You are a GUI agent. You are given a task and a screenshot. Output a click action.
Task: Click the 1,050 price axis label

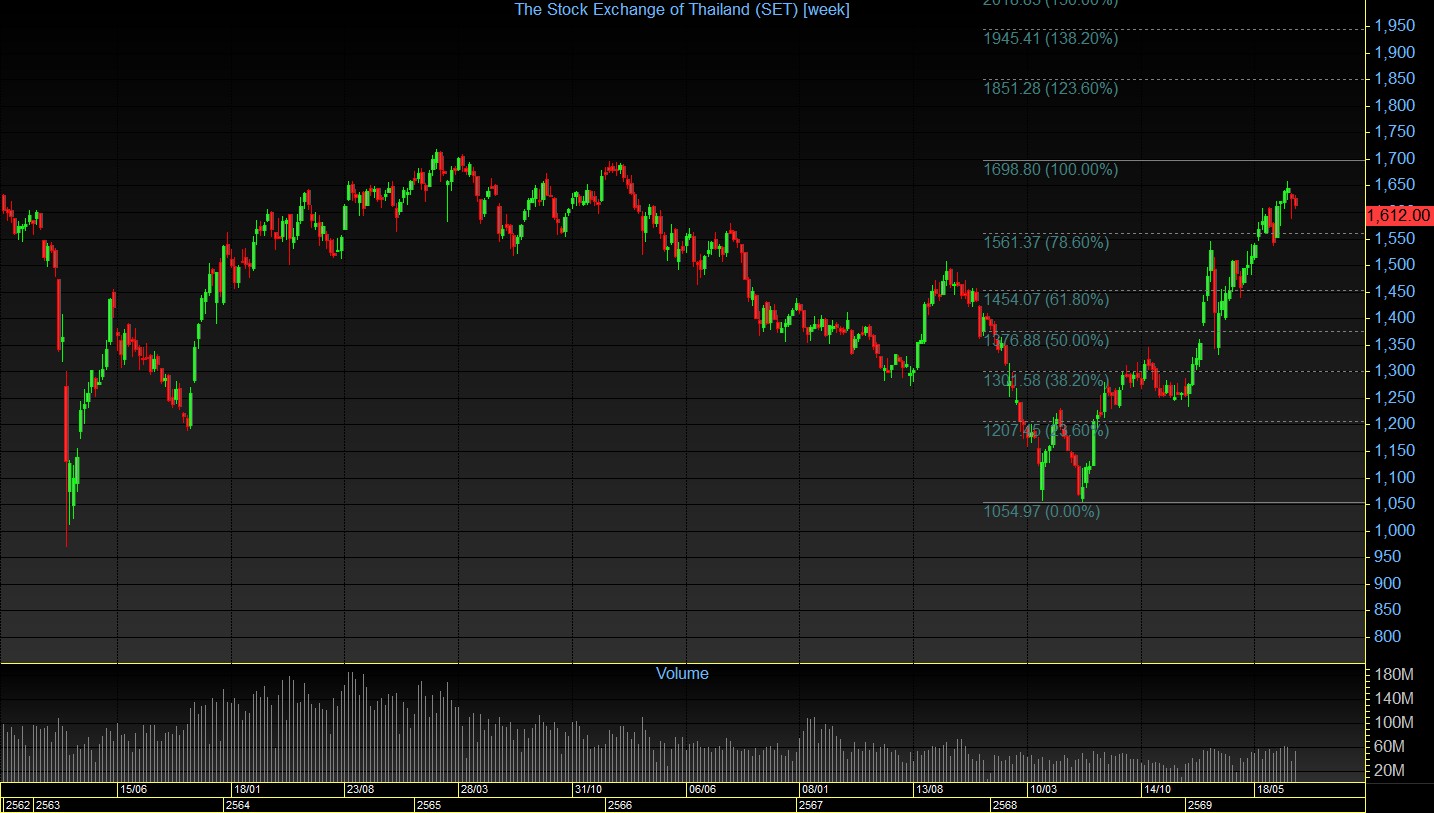(x=1394, y=504)
